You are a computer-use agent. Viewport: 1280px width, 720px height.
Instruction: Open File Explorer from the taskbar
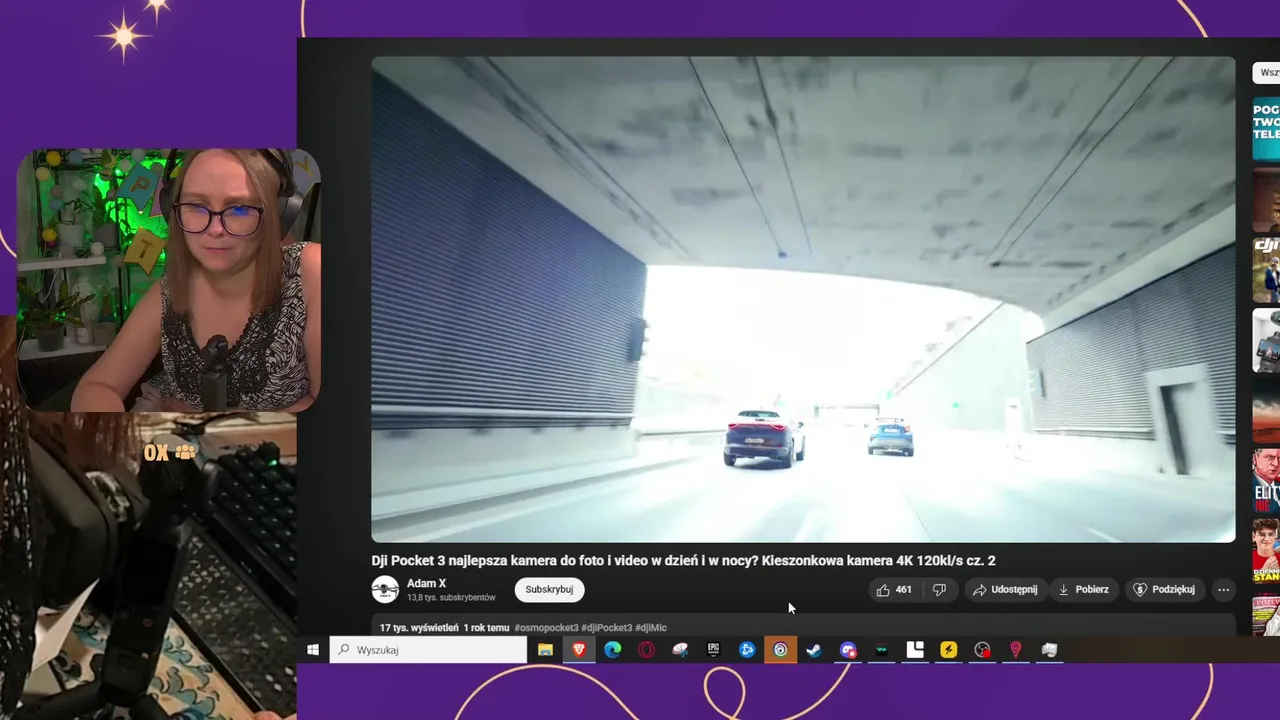pos(545,650)
